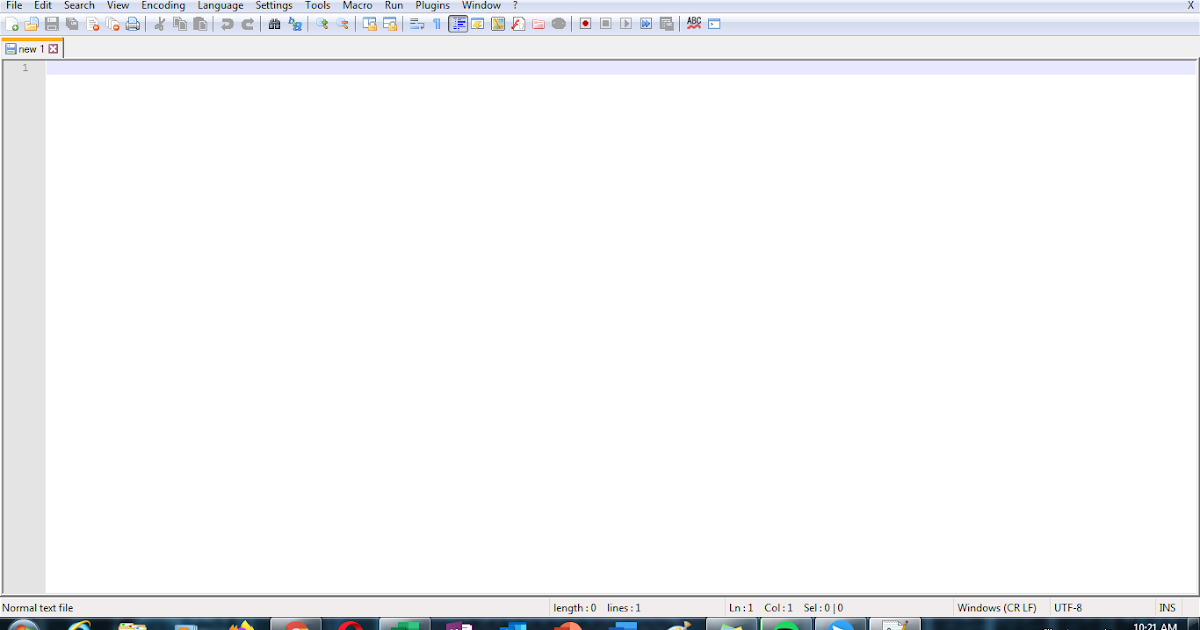The height and width of the screenshot is (630, 1200).
Task: Open a file with the folder toolbar icon
Action: click(30, 23)
